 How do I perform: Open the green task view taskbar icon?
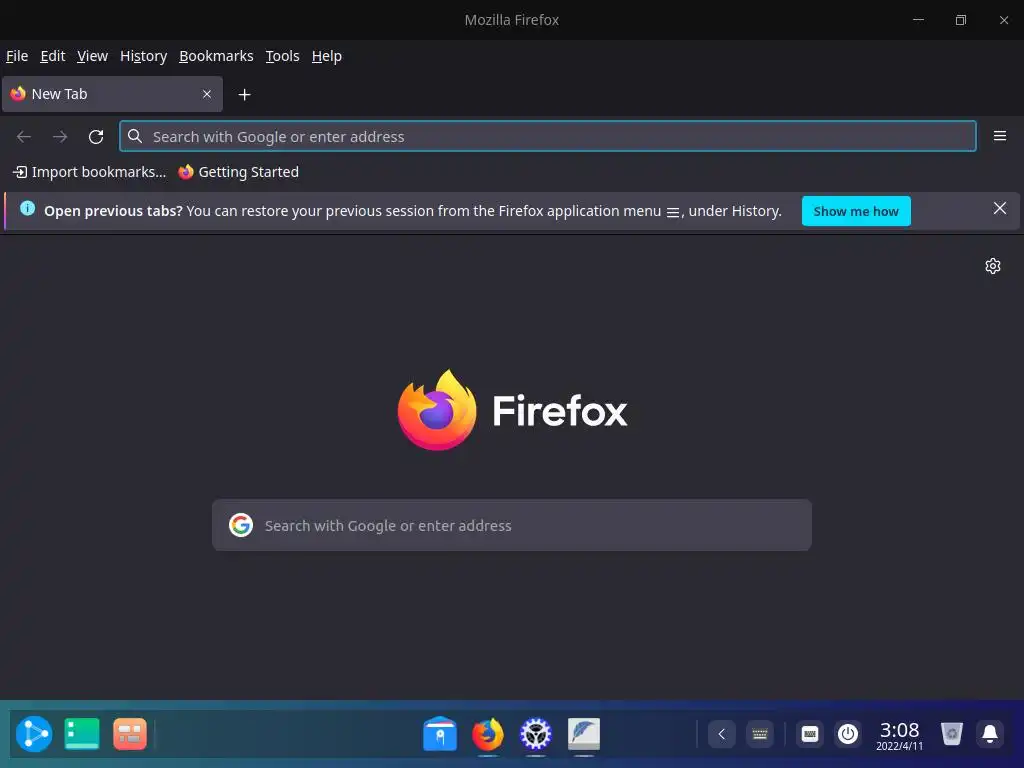coord(82,733)
